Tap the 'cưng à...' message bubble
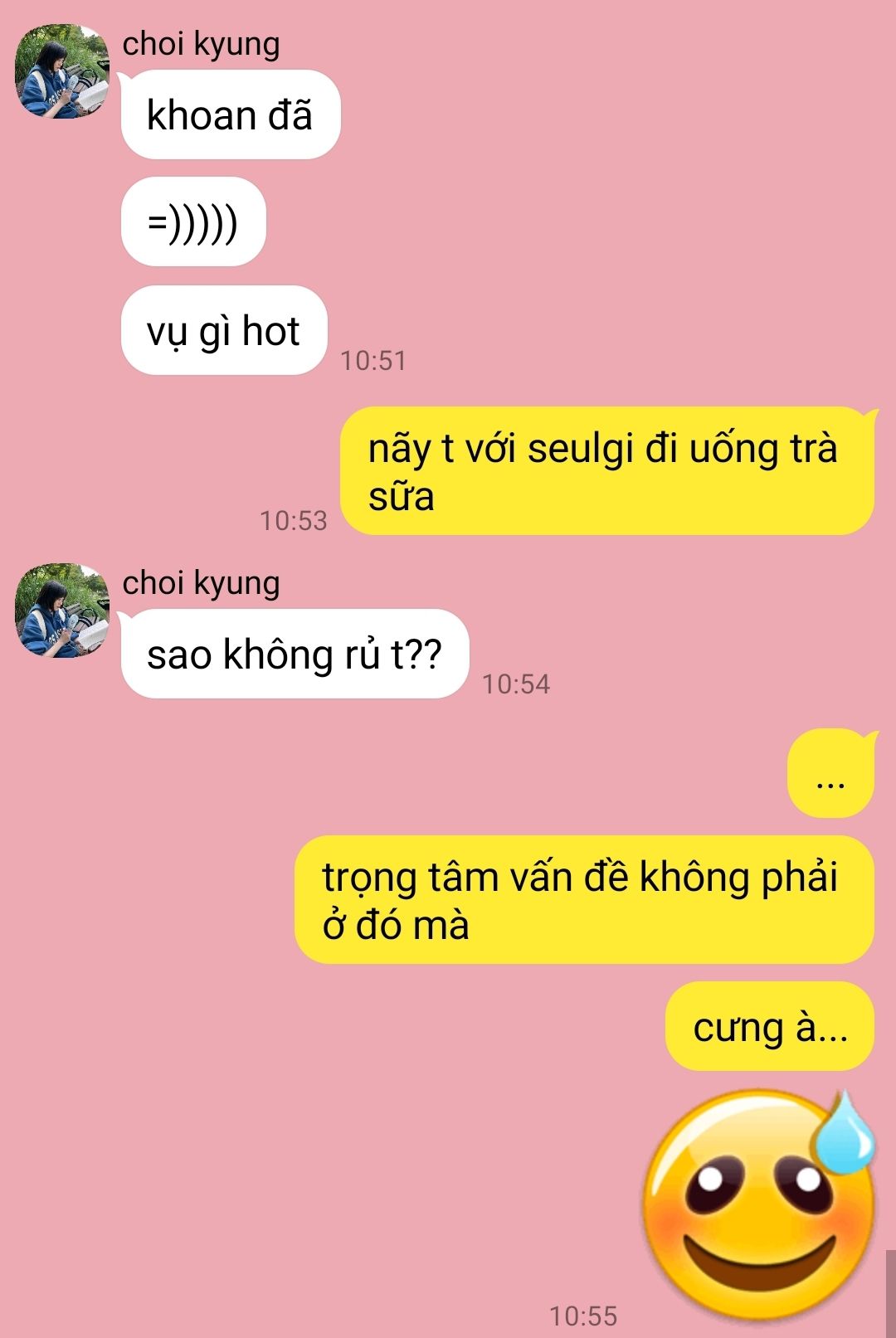The width and height of the screenshot is (896, 1338). pyautogui.click(x=770, y=1027)
